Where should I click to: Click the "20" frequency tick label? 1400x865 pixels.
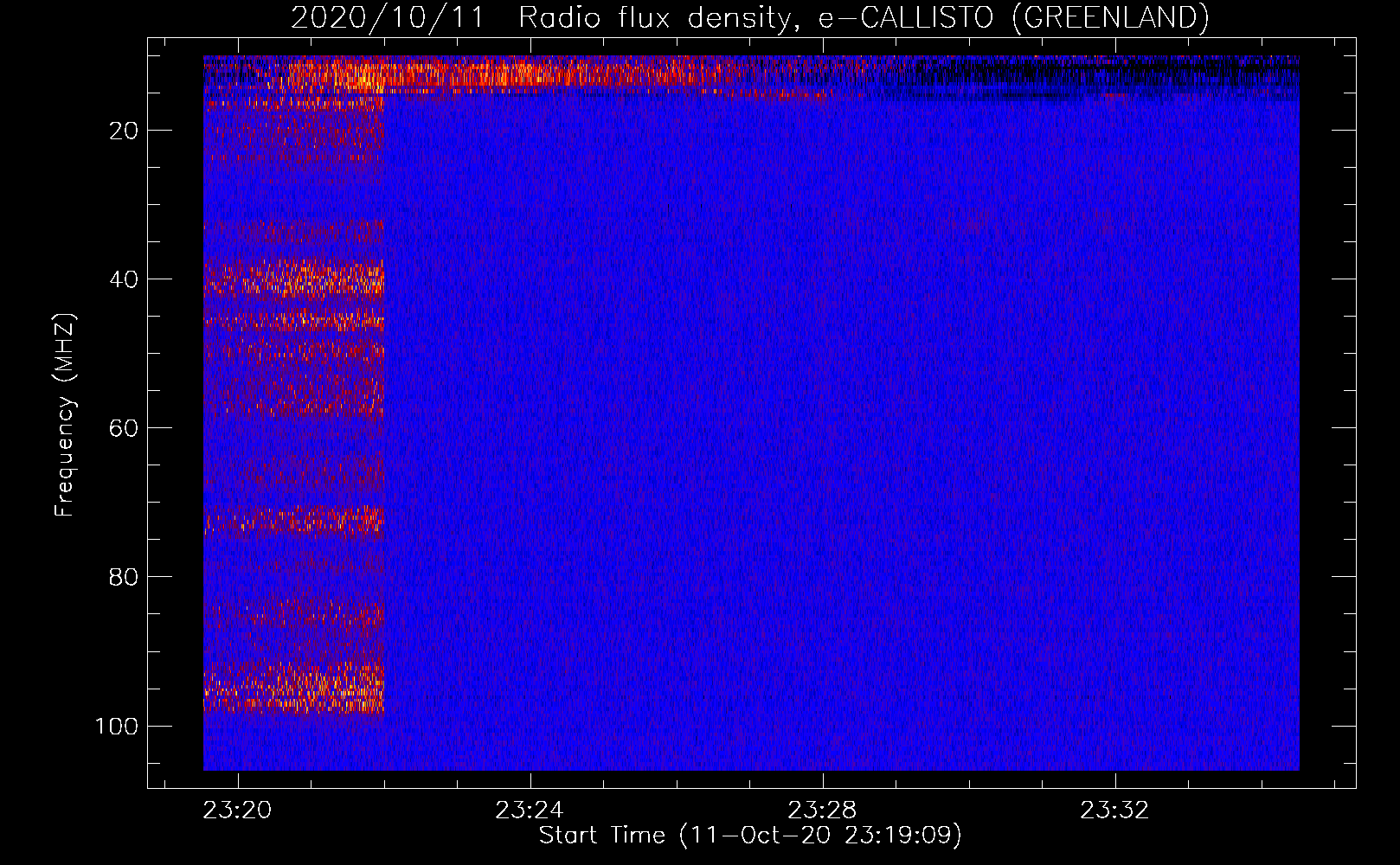[124, 131]
